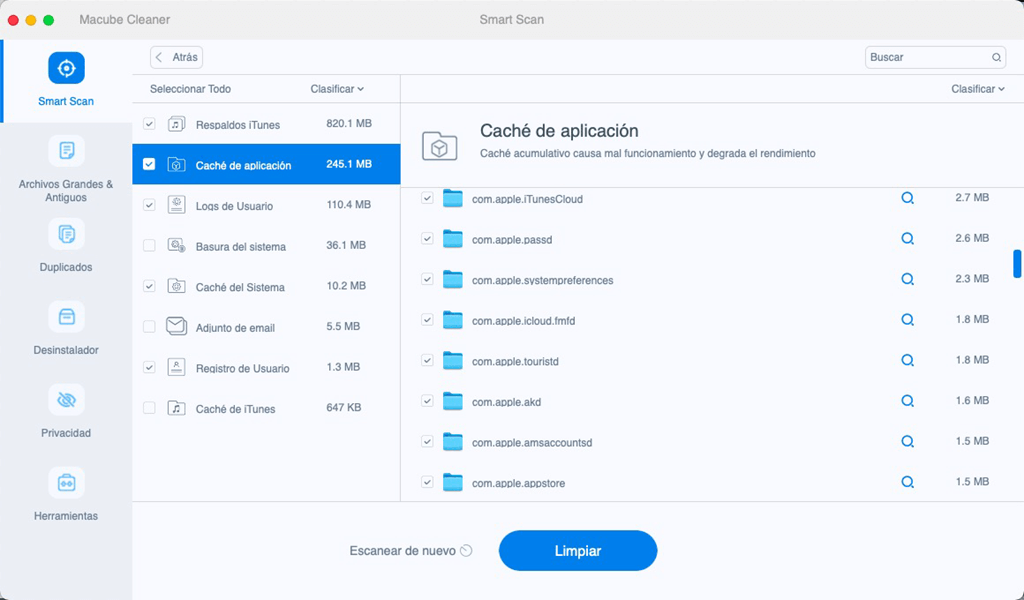
Task: Click the 647 KB size value
Action: point(344,407)
